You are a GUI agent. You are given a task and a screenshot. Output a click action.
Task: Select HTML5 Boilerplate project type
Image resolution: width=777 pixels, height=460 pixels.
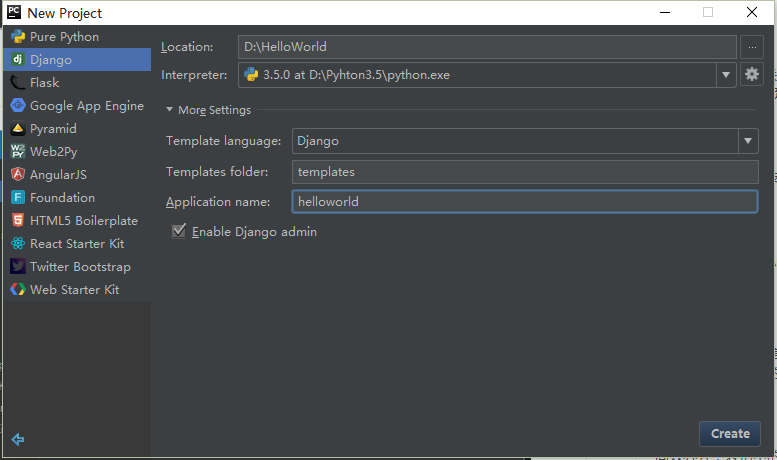(x=77, y=221)
